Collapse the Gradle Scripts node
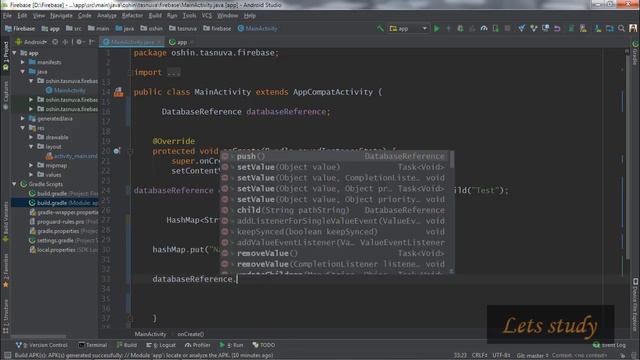This screenshot has width=640, height=360. [15, 184]
